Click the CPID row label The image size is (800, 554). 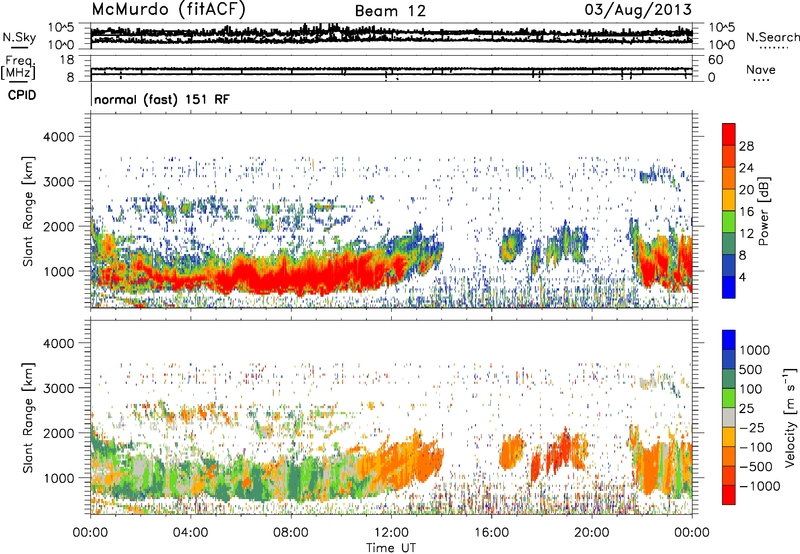22,95
